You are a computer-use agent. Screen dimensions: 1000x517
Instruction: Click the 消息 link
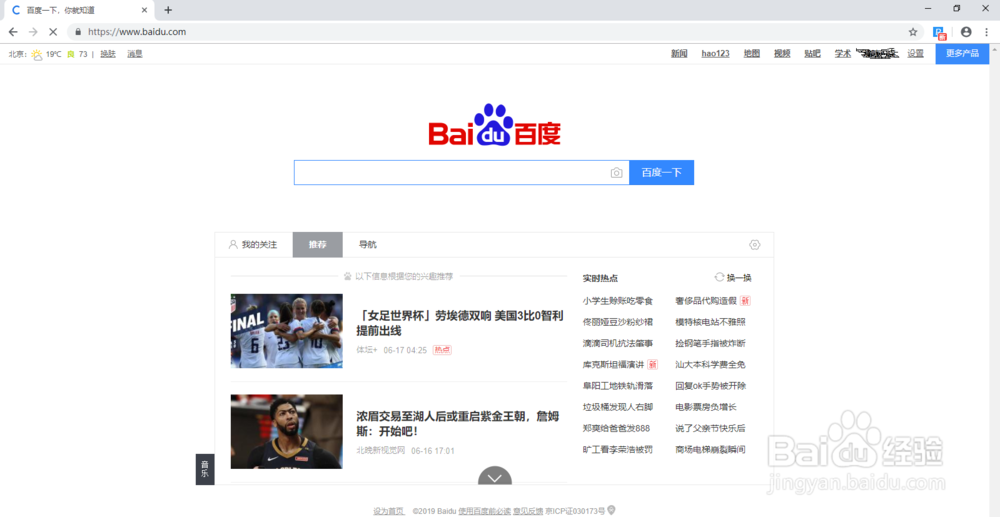(135, 54)
